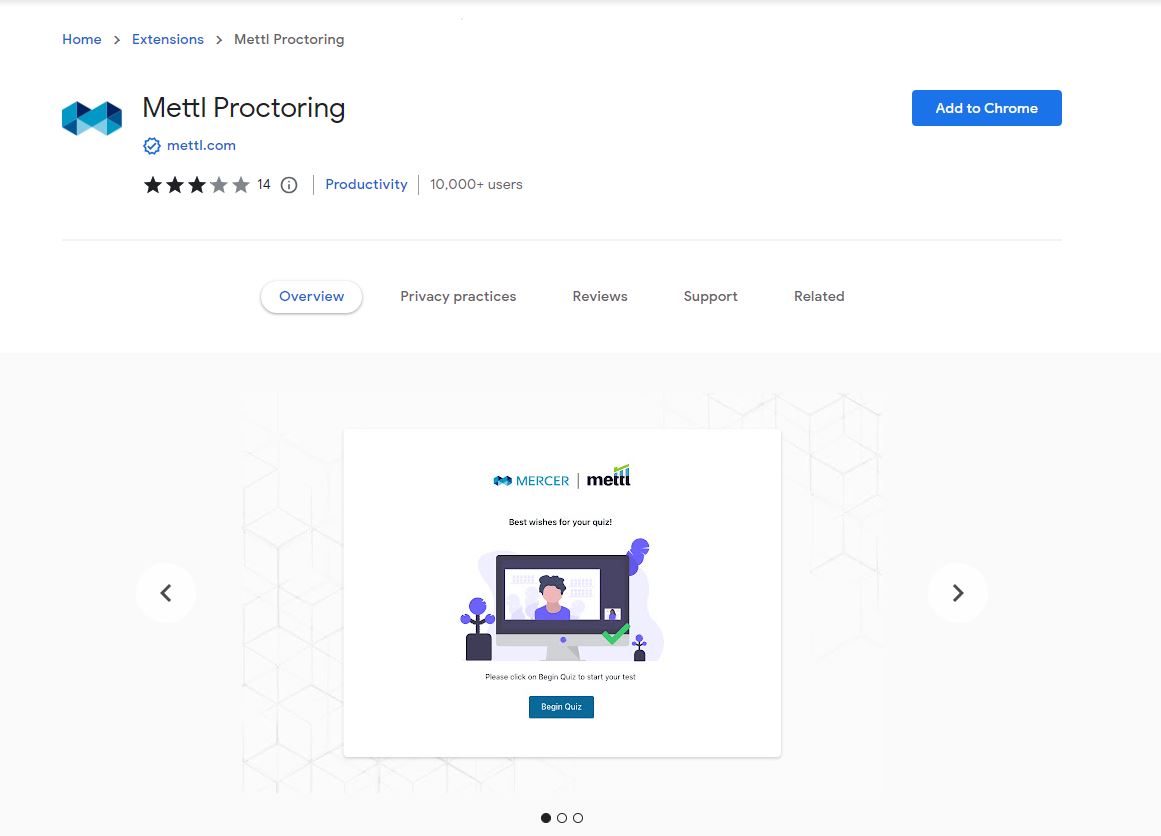Click the Mettl Proctoring breadcrumb text
This screenshot has width=1161, height=836.
pos(289,39)
